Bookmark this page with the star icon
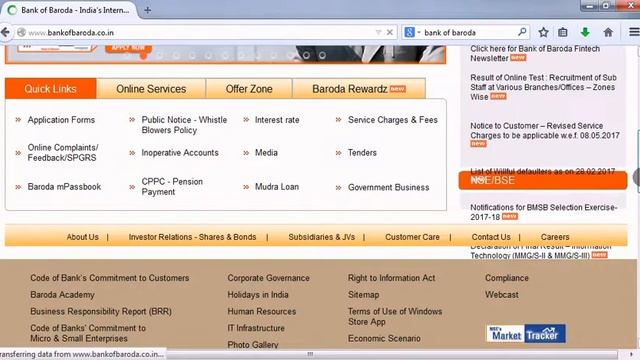Viewport: 640px width, 360px height. [543, 32]
